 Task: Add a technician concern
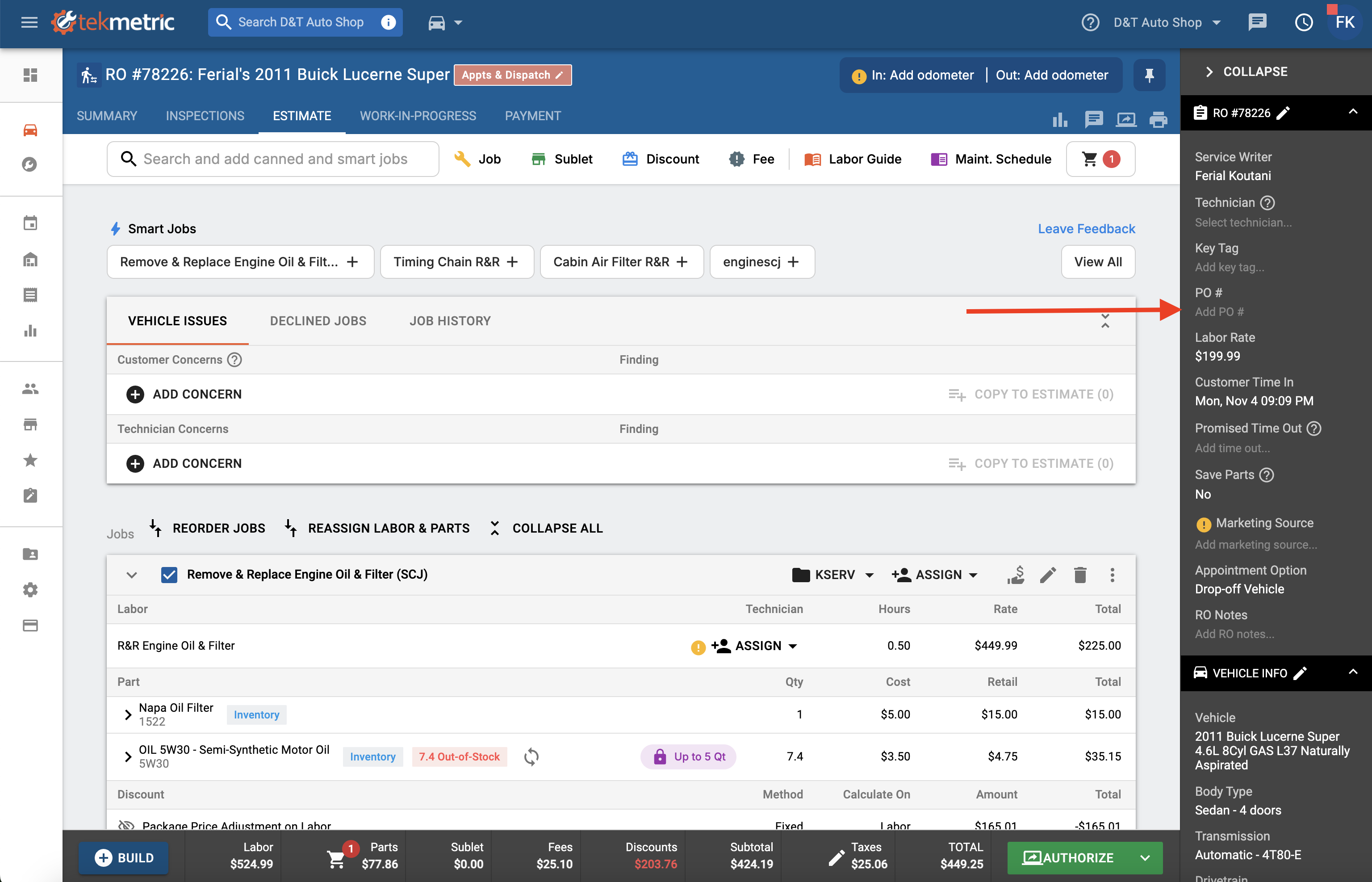point(184,463)
